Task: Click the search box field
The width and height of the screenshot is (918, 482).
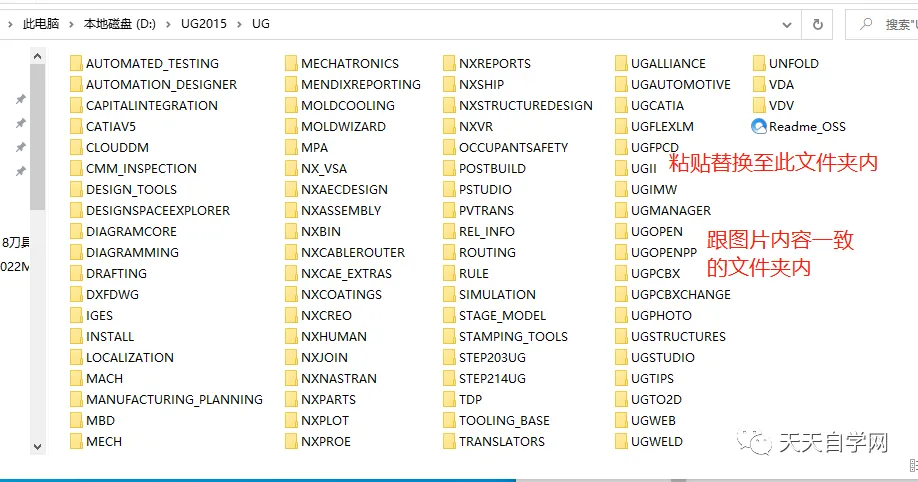Action: (882, 25)
